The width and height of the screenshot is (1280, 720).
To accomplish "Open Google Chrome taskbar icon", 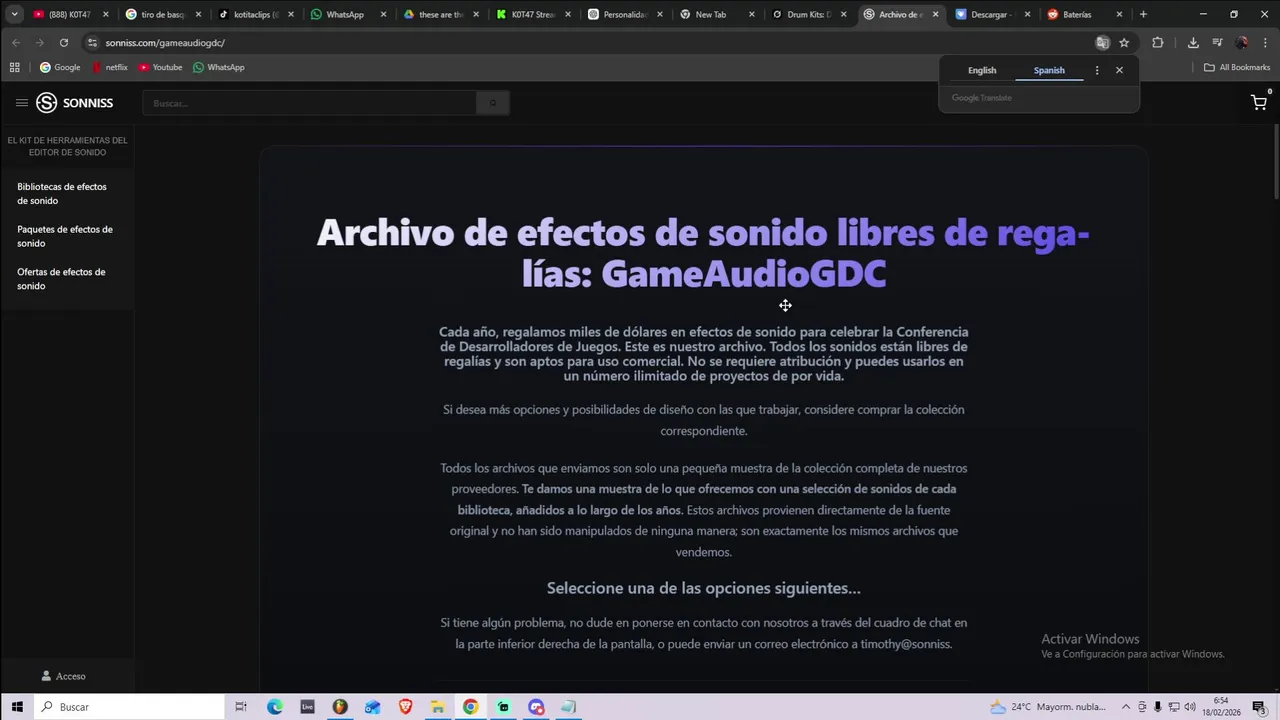I will (470, 707).
